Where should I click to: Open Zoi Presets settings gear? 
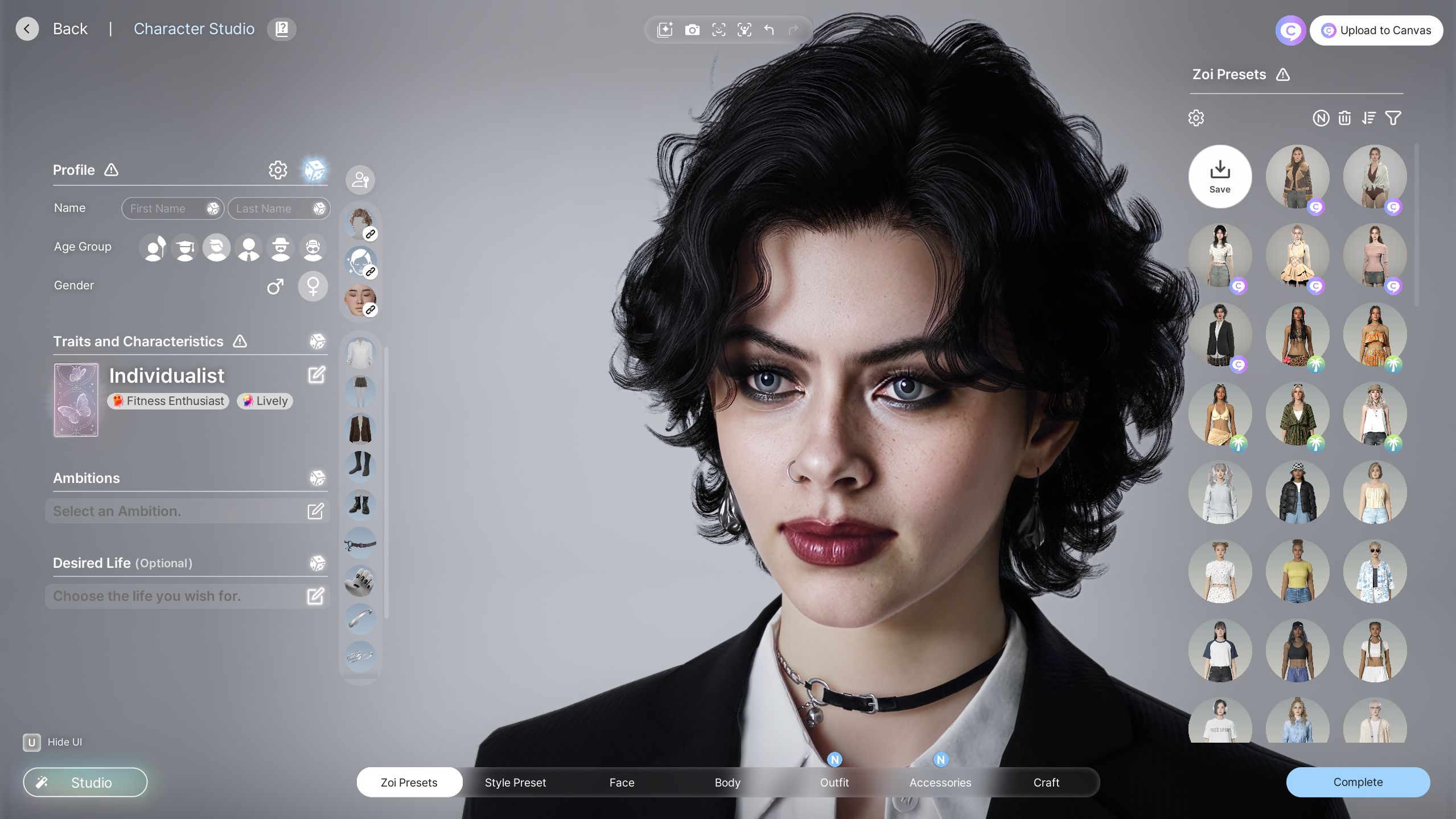click(x=1196, y=118)
